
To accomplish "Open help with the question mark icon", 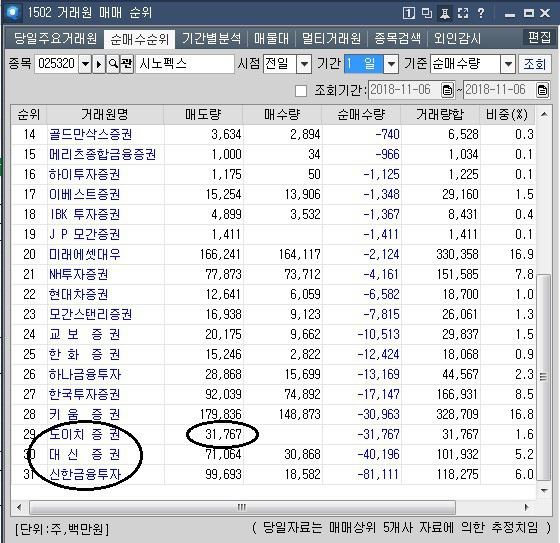I will click(x=481, y=13).
